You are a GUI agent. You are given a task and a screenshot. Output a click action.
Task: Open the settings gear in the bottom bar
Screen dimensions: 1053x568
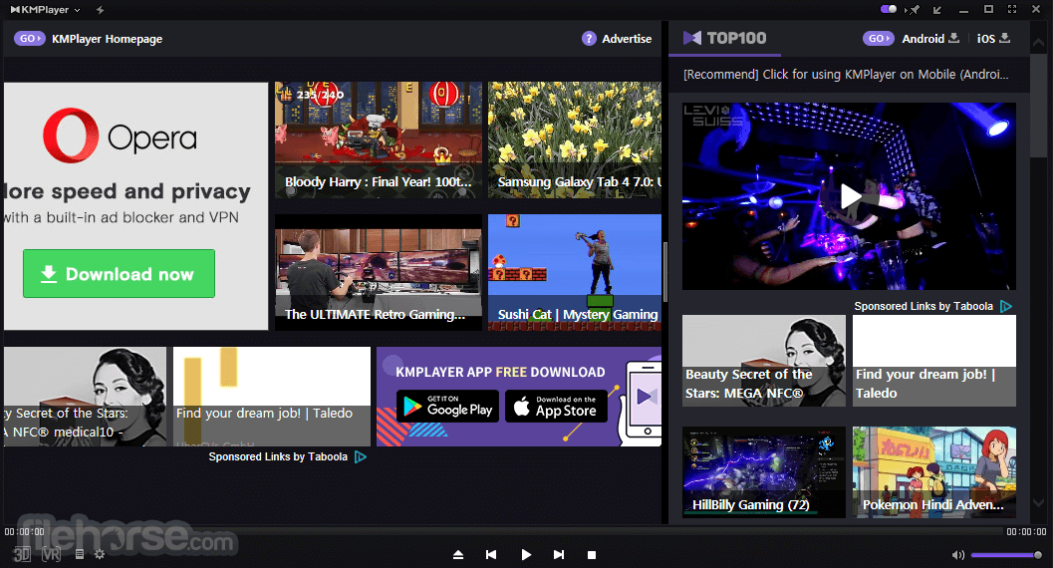click(x=100, y=554)
